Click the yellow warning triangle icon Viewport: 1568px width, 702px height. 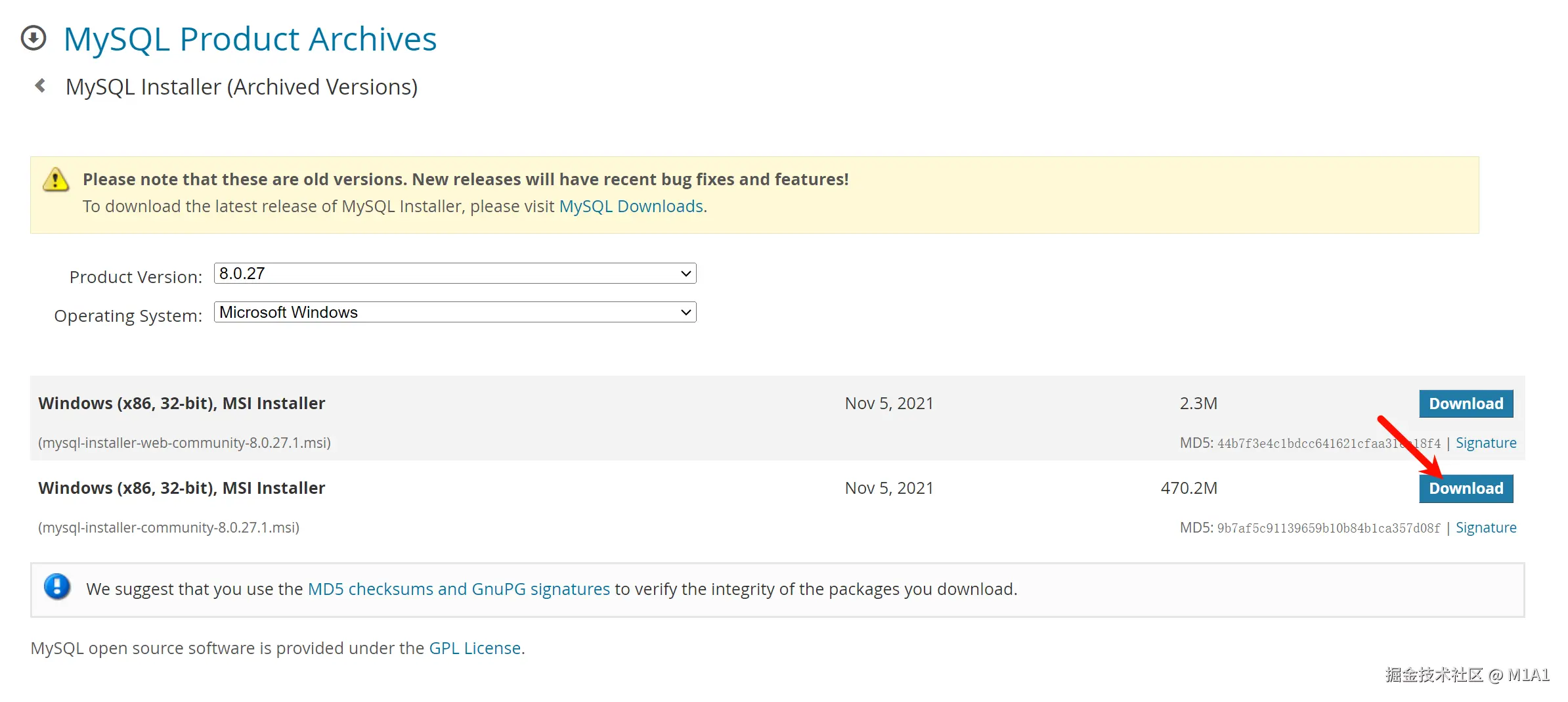pos(56,180)
